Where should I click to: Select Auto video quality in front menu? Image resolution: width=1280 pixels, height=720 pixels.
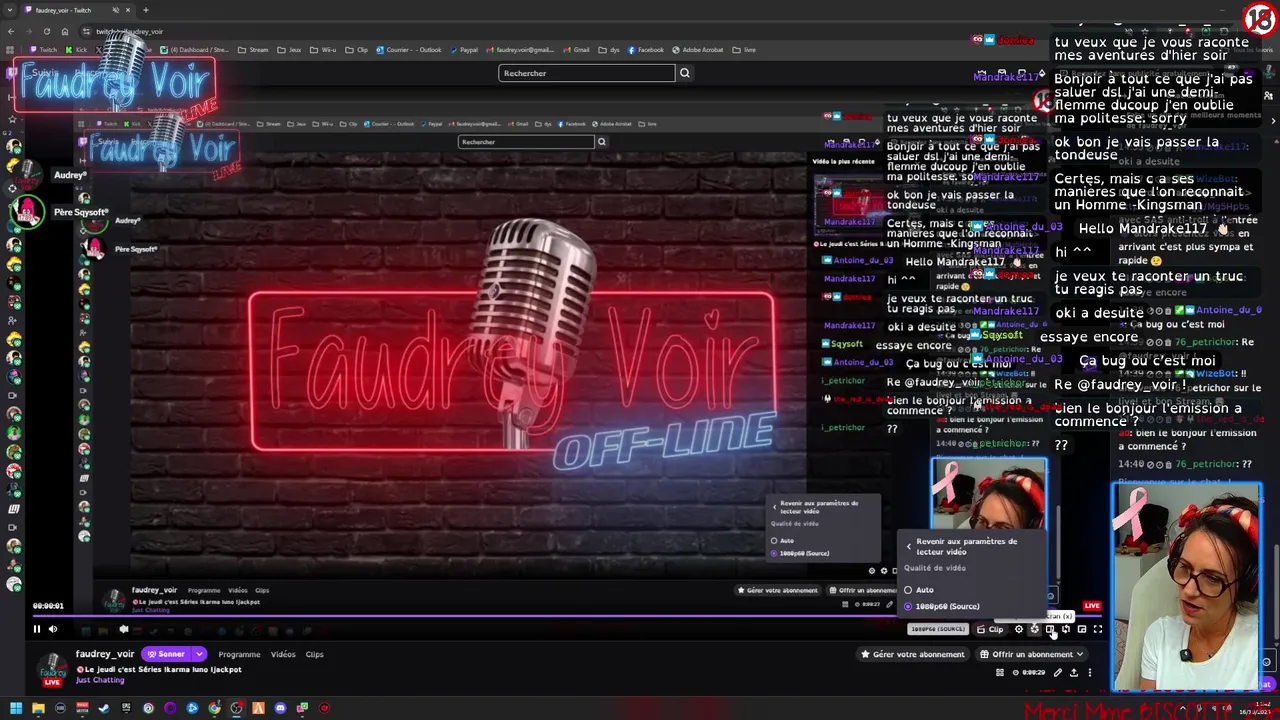[919, 590]
